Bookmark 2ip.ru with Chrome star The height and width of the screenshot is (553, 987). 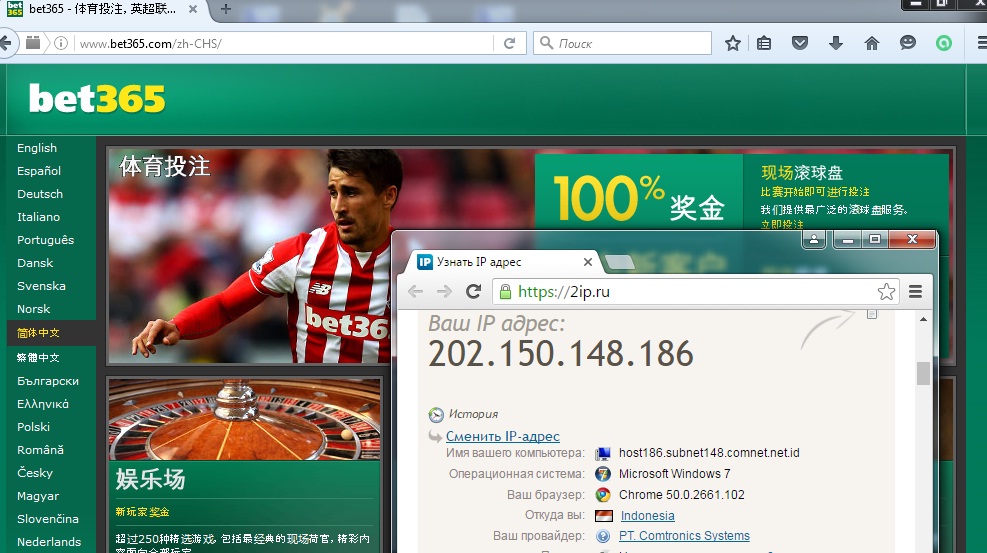point(886,291)
